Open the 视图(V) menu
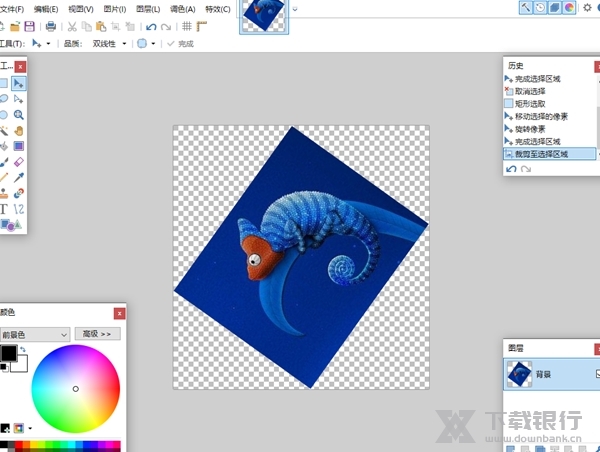This screenshot has width=600, height=452. (81, 9)
